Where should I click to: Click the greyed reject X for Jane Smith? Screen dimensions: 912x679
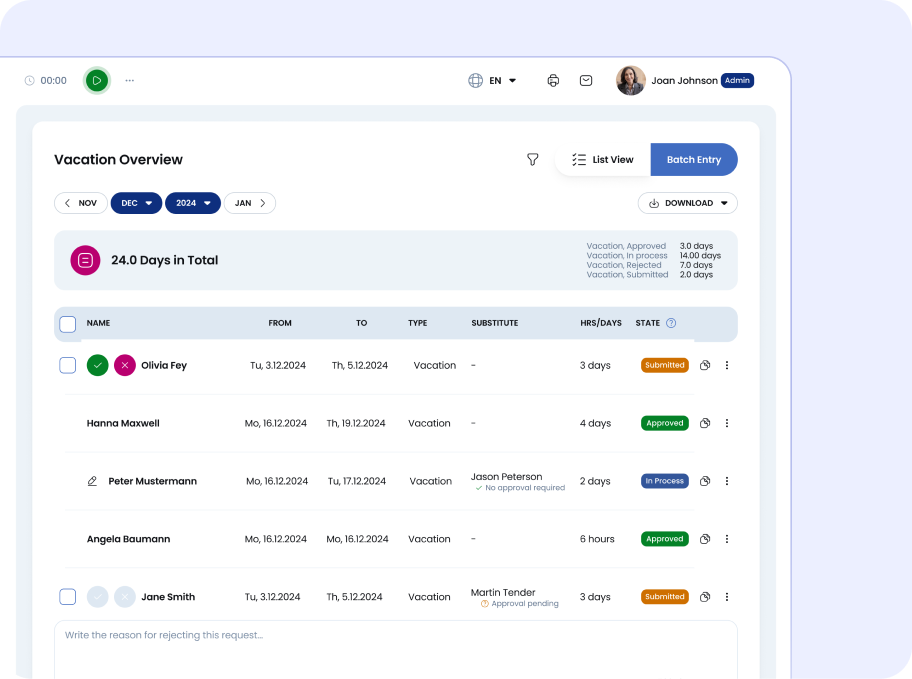click(124, 597)
